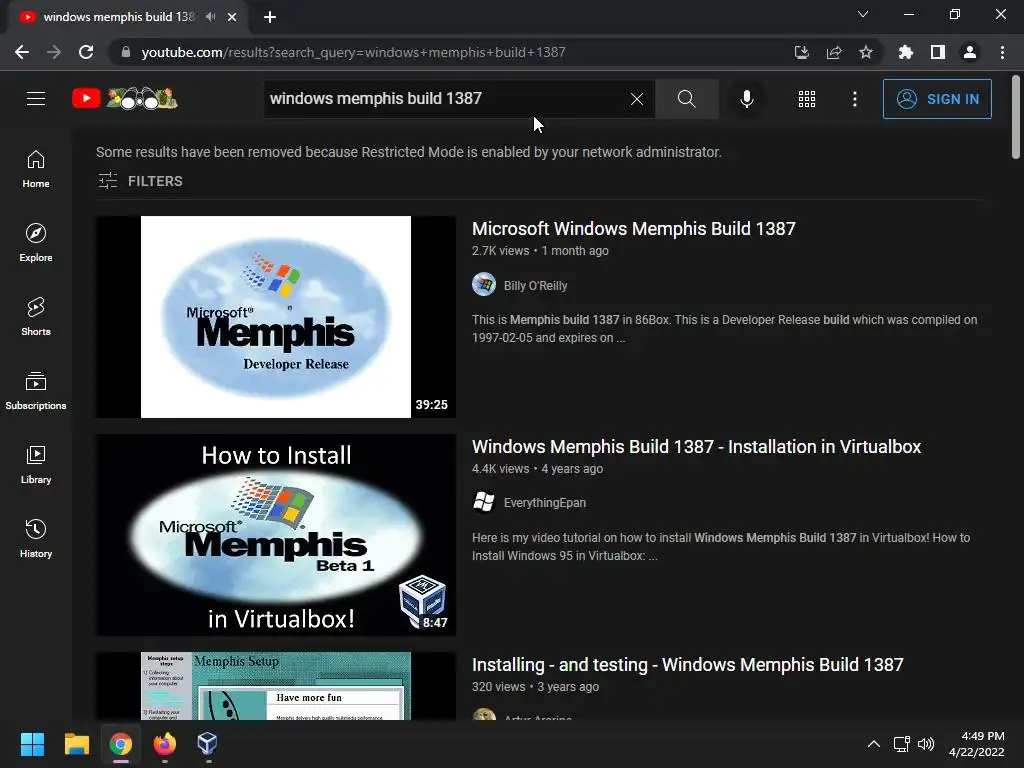Expand the FILTERS options
Image resolution: width=1024 pixels, height=768 pixels.
[140, 181]
